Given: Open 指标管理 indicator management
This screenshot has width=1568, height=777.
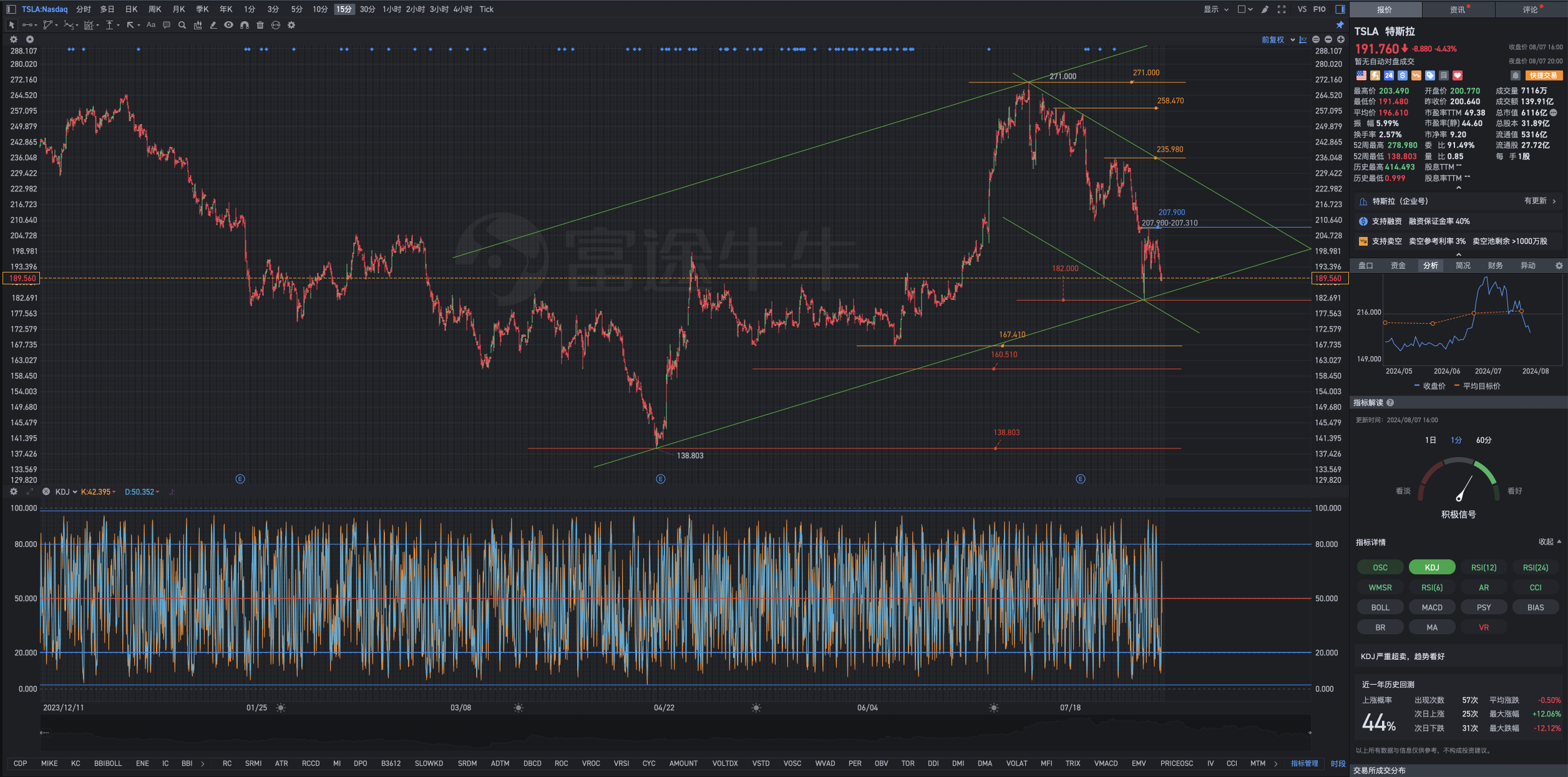Looking at the screenshot, I should (x=1304, y=763).
